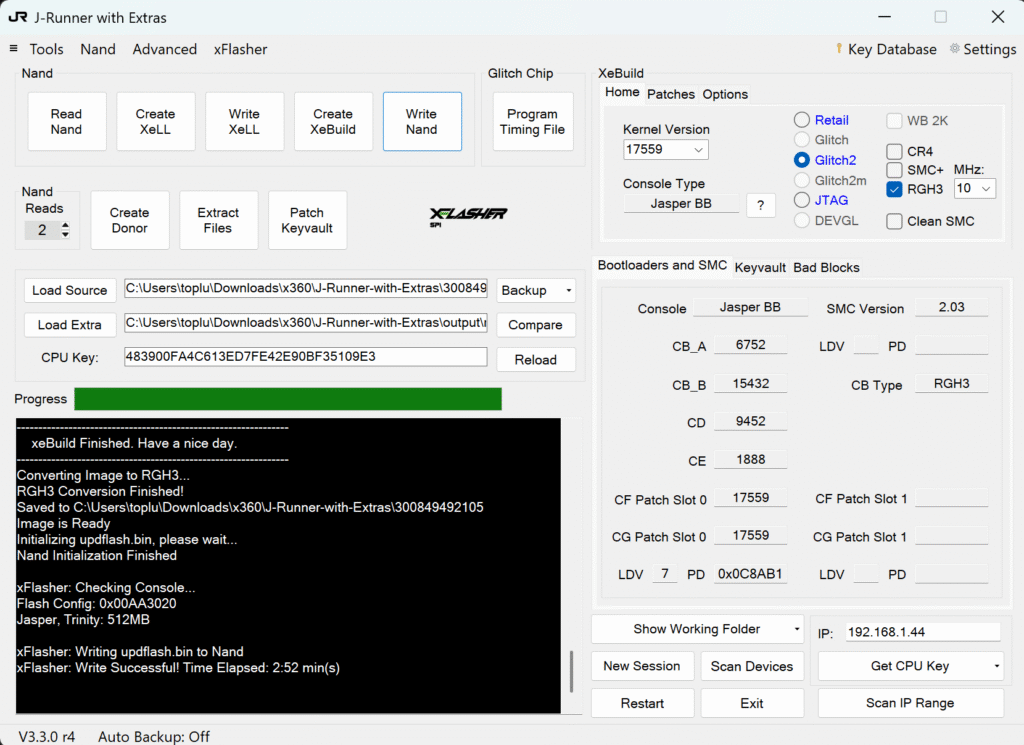
Task: Click the hamburger menu icon
Action: point(13,49)
